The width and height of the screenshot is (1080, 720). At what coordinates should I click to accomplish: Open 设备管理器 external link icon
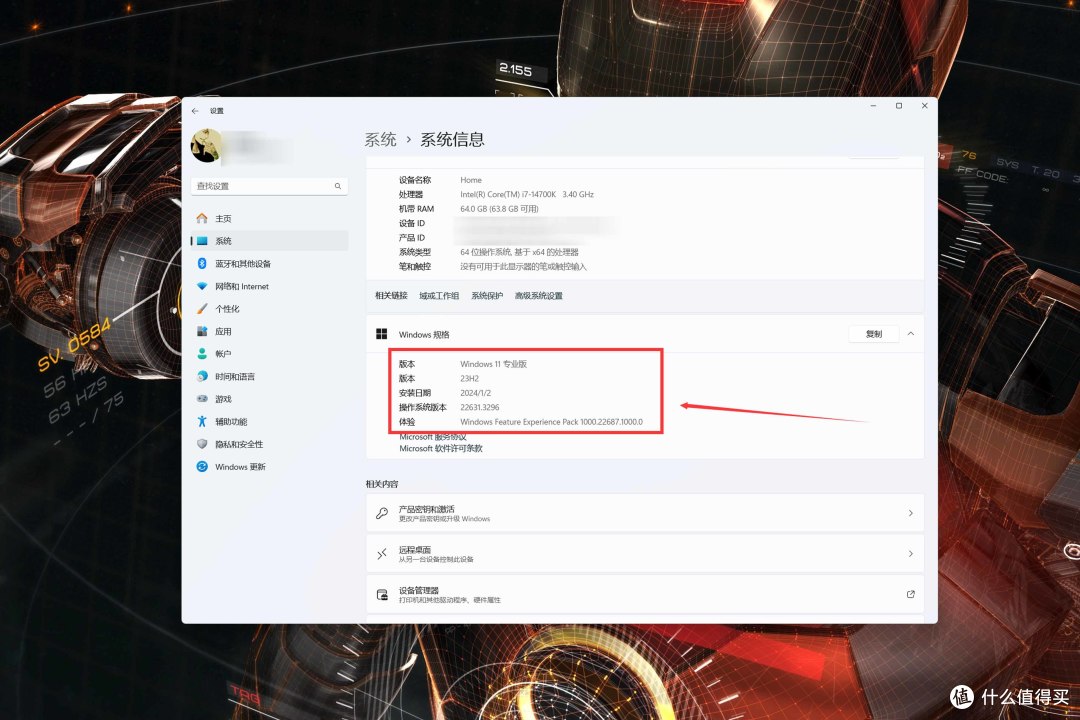[911, 594]
